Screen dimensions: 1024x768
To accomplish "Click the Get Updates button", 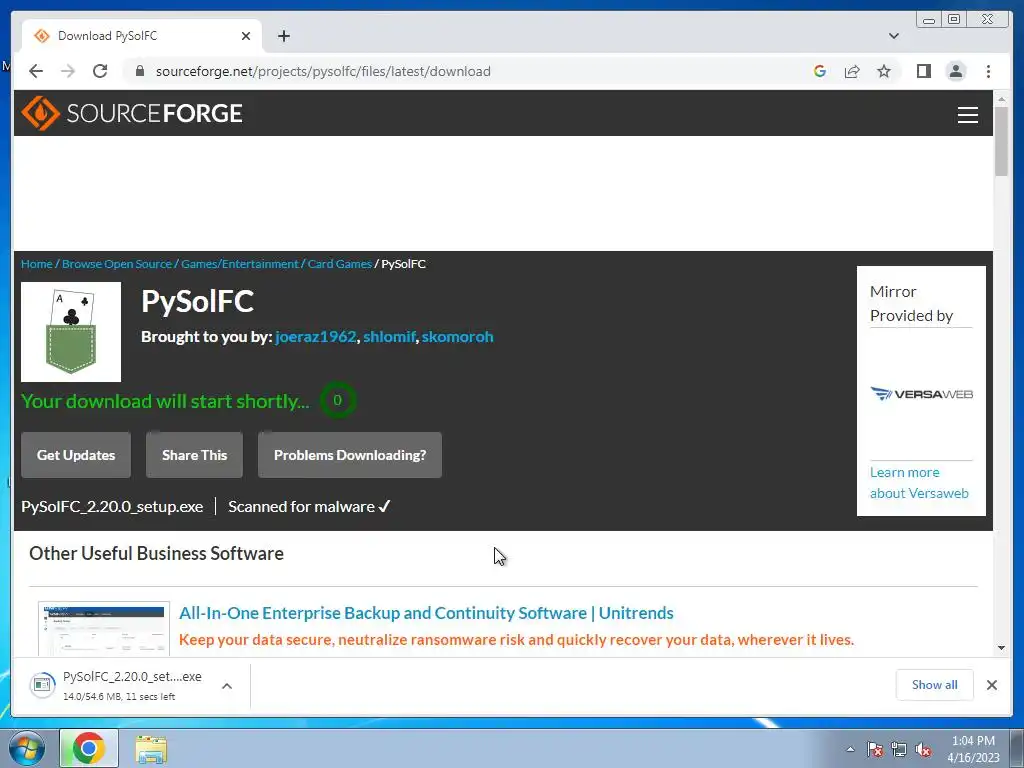I will click(76, 455).
